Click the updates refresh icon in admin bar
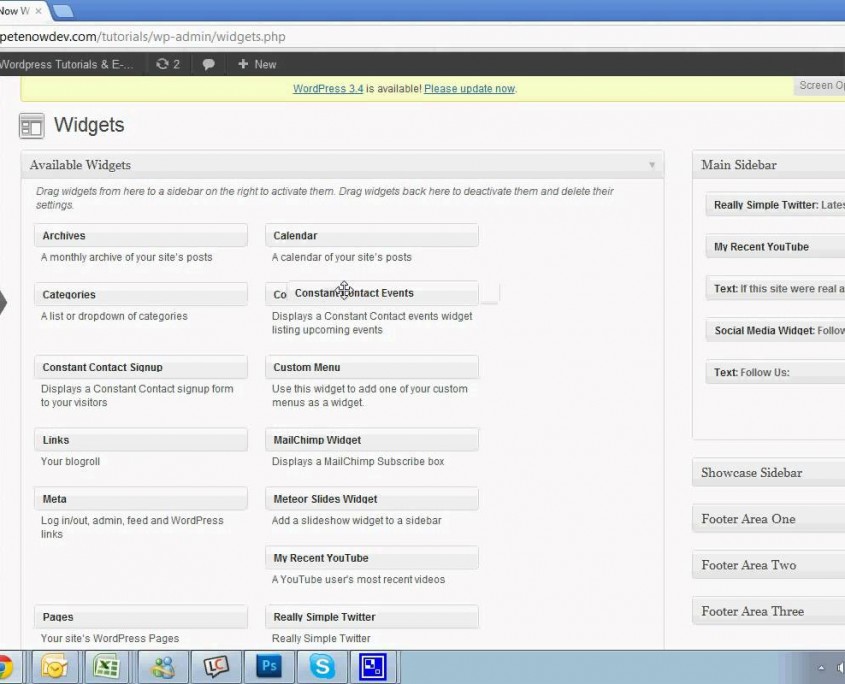Viewport: 845px width, 684px height. pyautogui.click(x=163, y=64)
